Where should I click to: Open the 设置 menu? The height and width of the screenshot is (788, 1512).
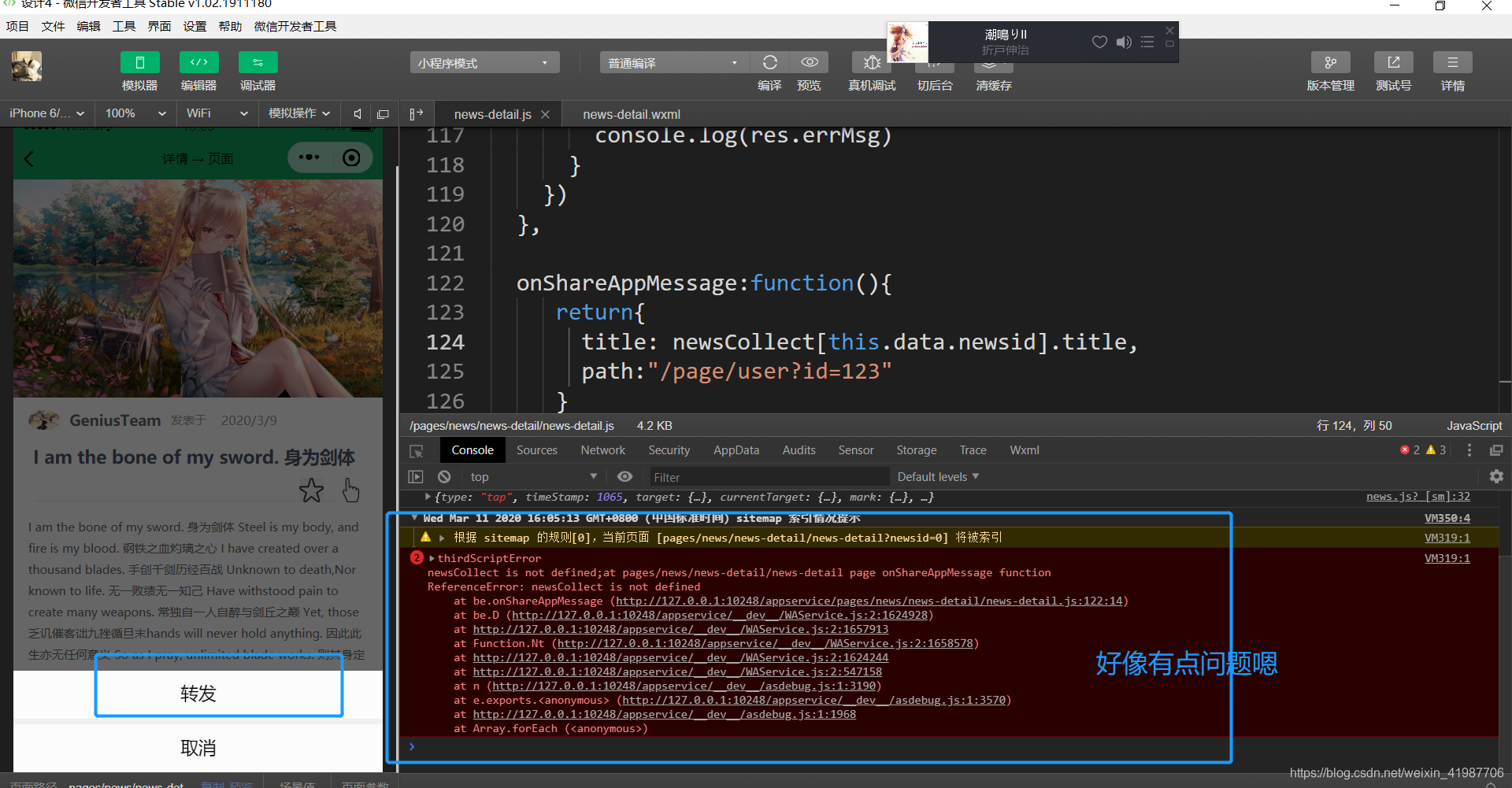(195, 26)
